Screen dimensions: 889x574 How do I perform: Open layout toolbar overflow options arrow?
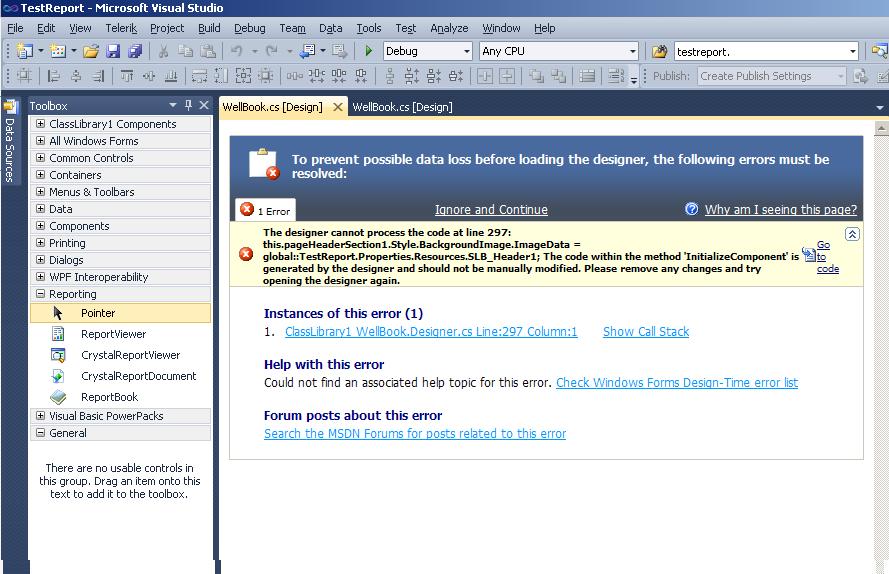tap(634, 76)
